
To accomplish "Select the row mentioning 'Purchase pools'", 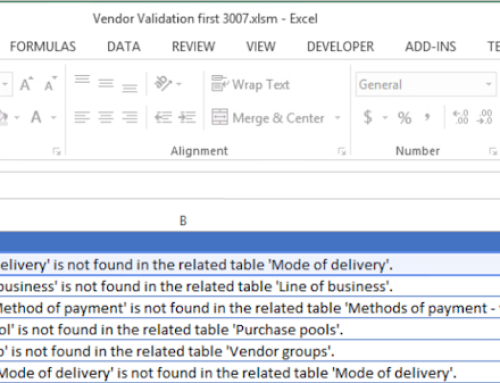I will click(x=250, y=330).
